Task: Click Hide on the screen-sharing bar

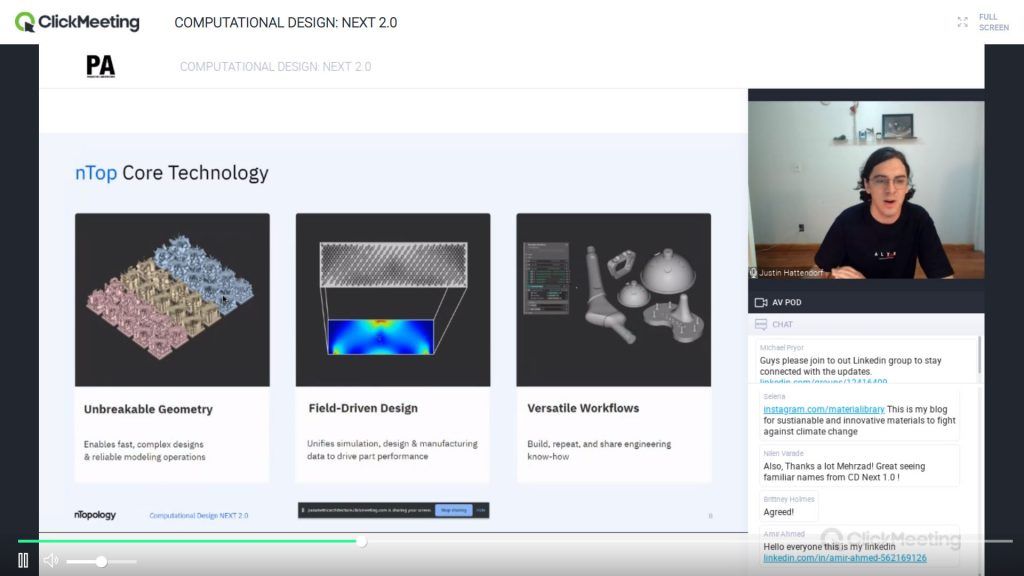Action: (x=481, y=510)
